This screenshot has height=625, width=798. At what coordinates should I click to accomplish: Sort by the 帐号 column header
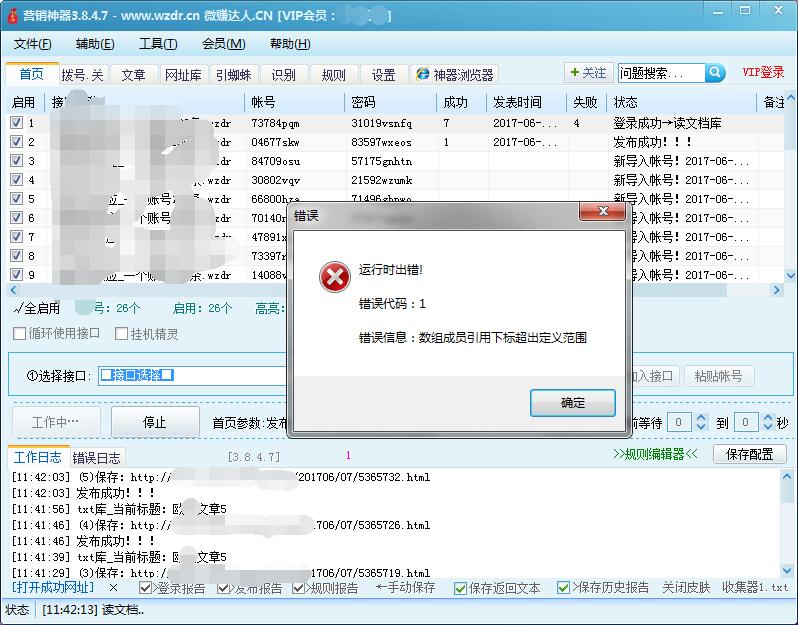pos(295,102)
